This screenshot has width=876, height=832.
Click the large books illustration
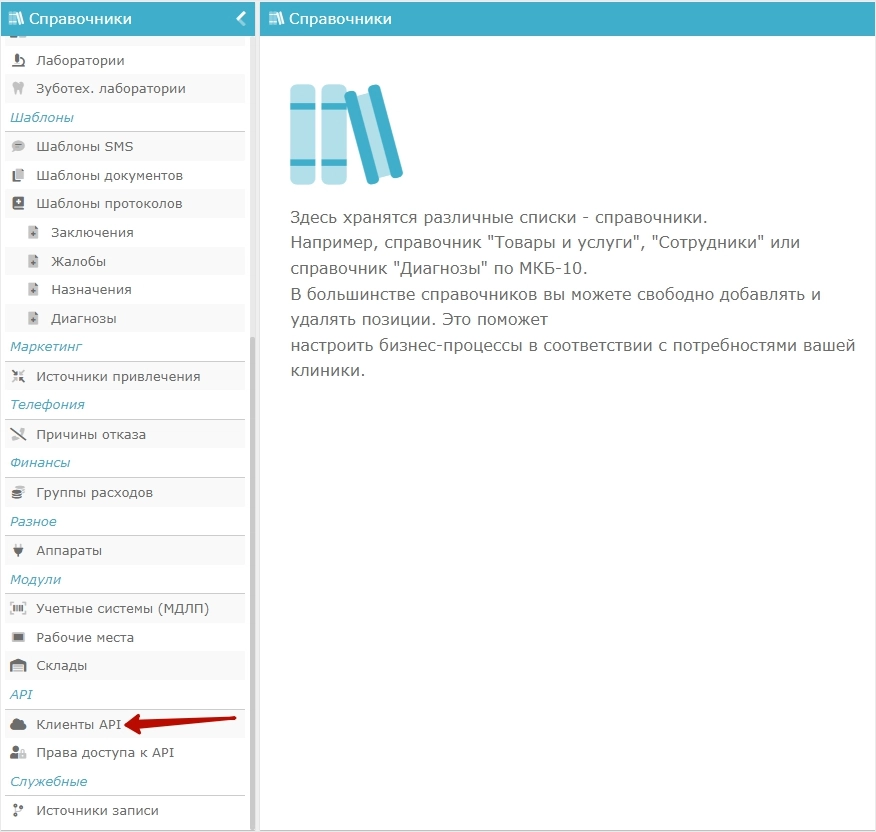tap(346, 134)
